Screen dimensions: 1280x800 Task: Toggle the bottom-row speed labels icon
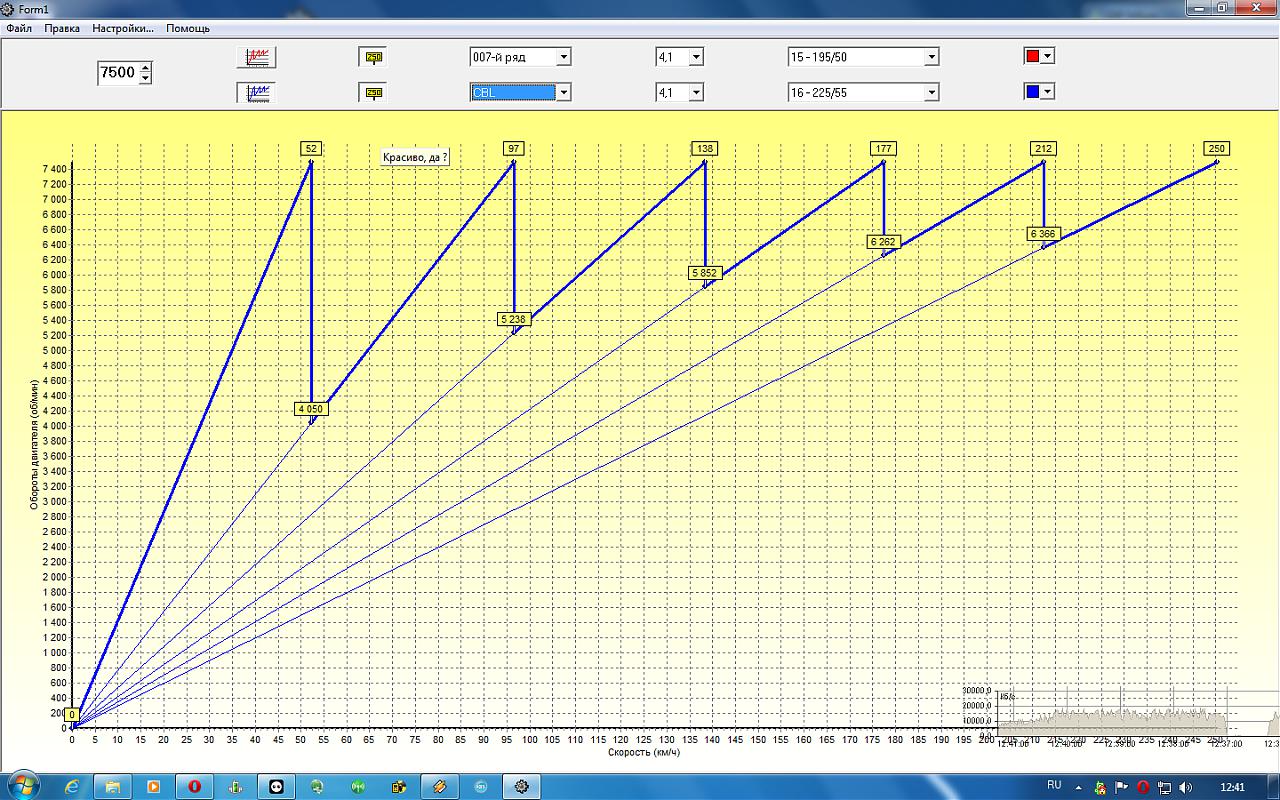tap(373, 93)
